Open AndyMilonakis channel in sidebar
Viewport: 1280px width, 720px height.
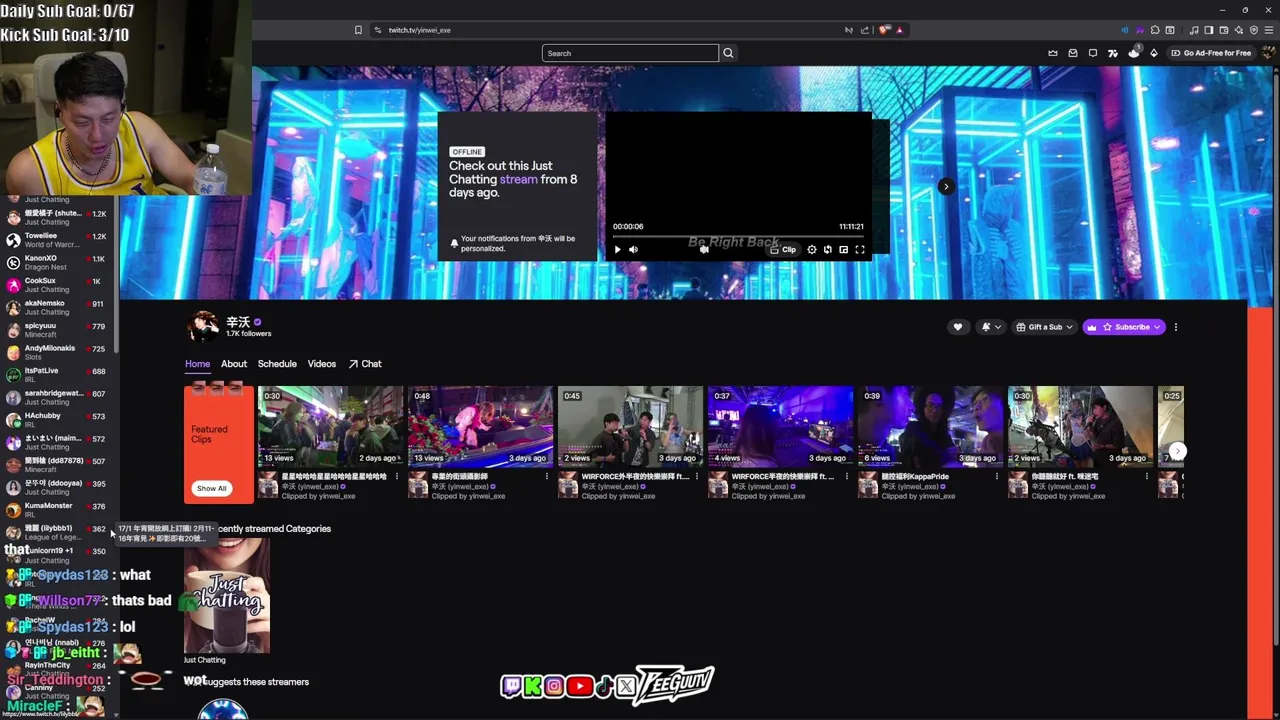click(x=58, y=352)
